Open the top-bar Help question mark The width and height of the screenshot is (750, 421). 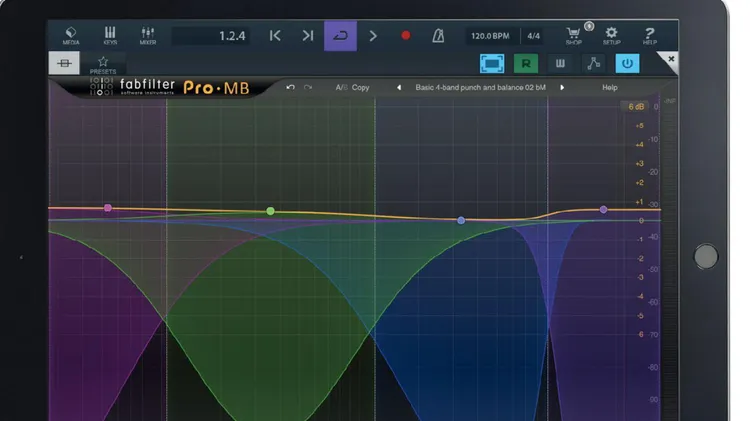click(650, 36)
